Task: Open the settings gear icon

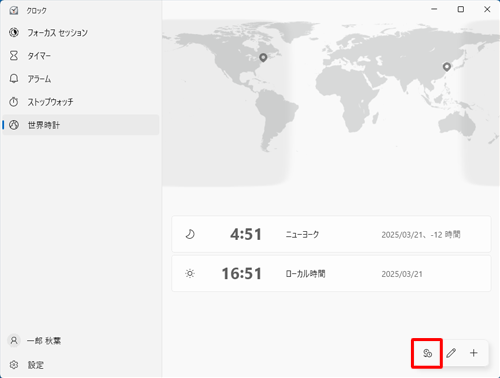Action: (14, 364)
